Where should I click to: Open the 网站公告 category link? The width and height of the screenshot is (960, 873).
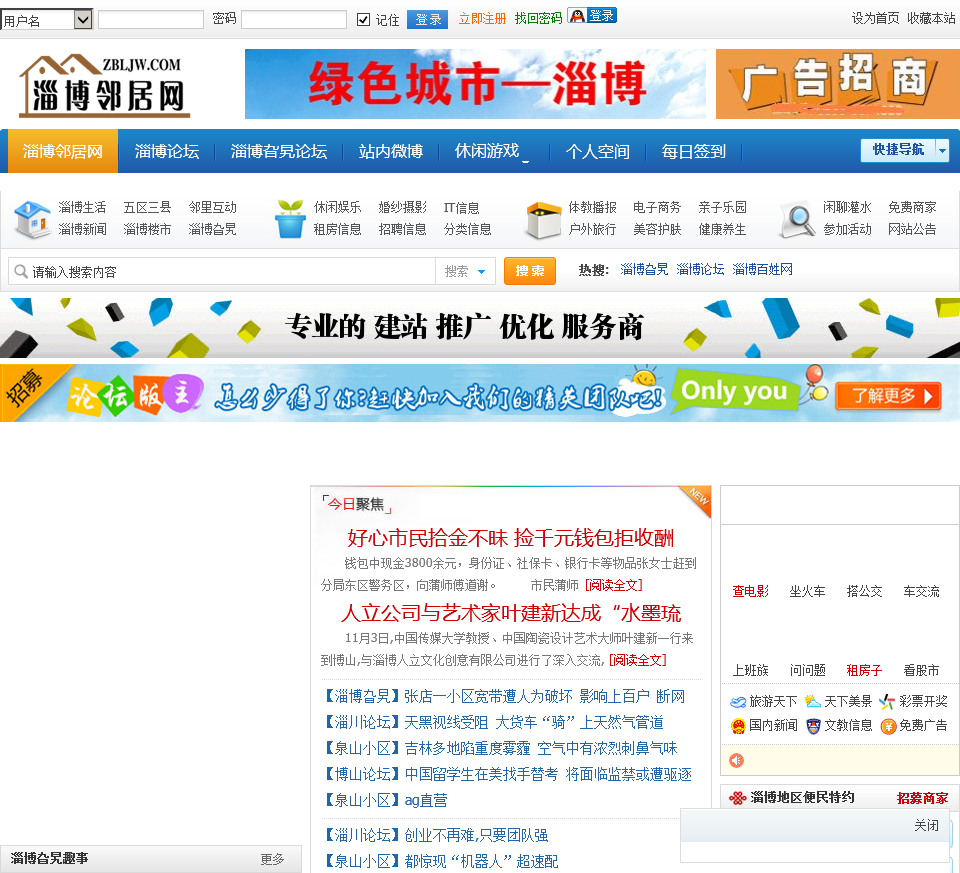(x=912, y=229)
